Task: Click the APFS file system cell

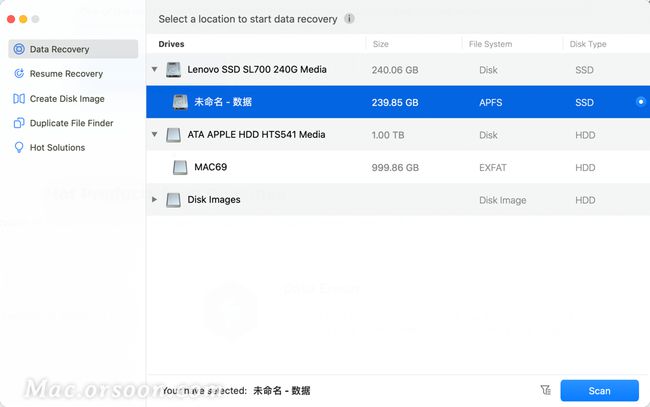Action: (x=490, y=102)
